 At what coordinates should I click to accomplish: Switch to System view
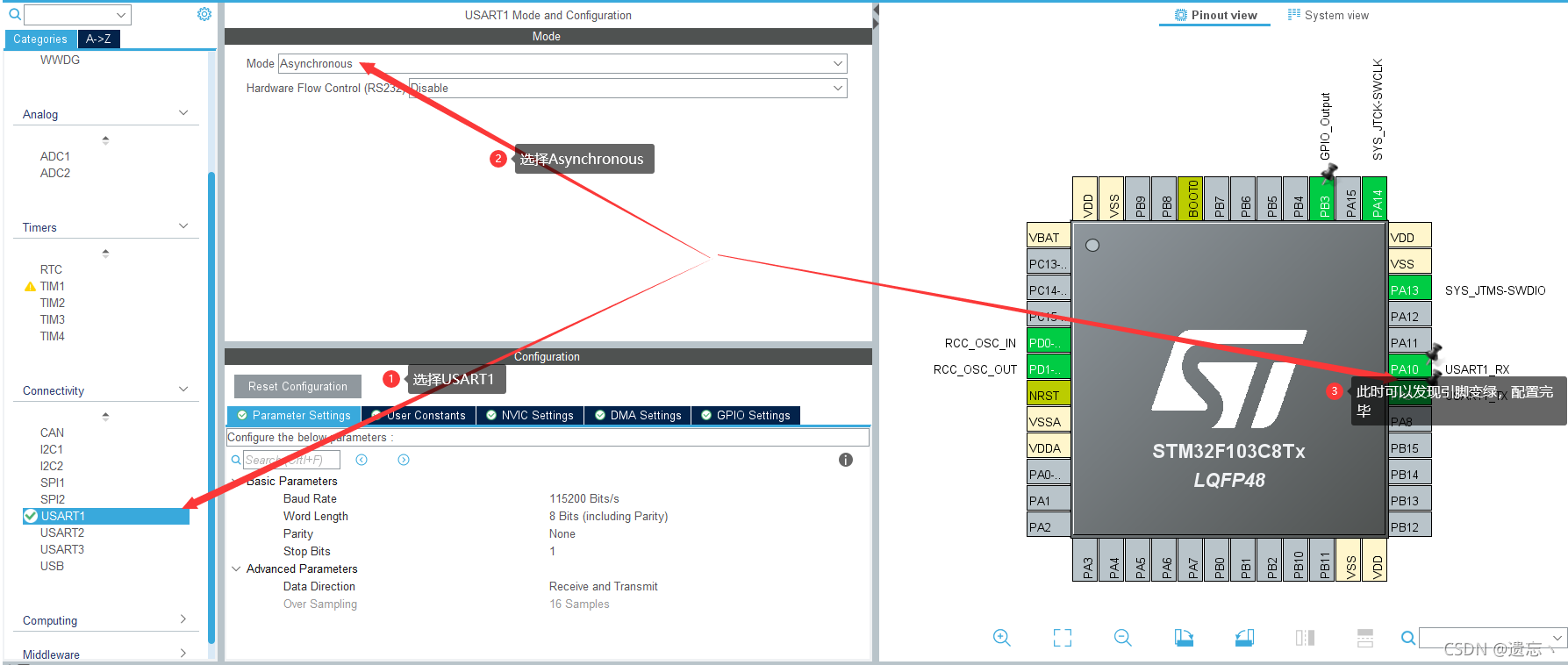(x=1328, y=15)
